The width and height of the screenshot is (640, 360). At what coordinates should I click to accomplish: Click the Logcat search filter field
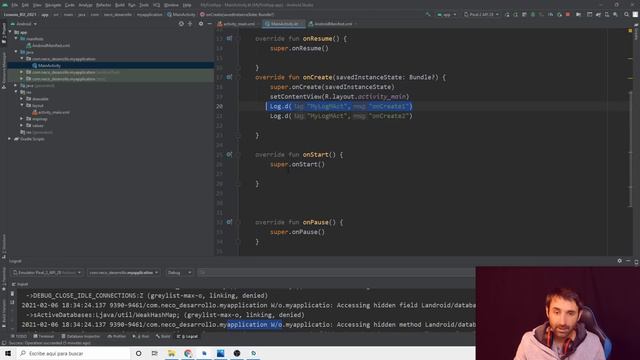pos(337,272)
